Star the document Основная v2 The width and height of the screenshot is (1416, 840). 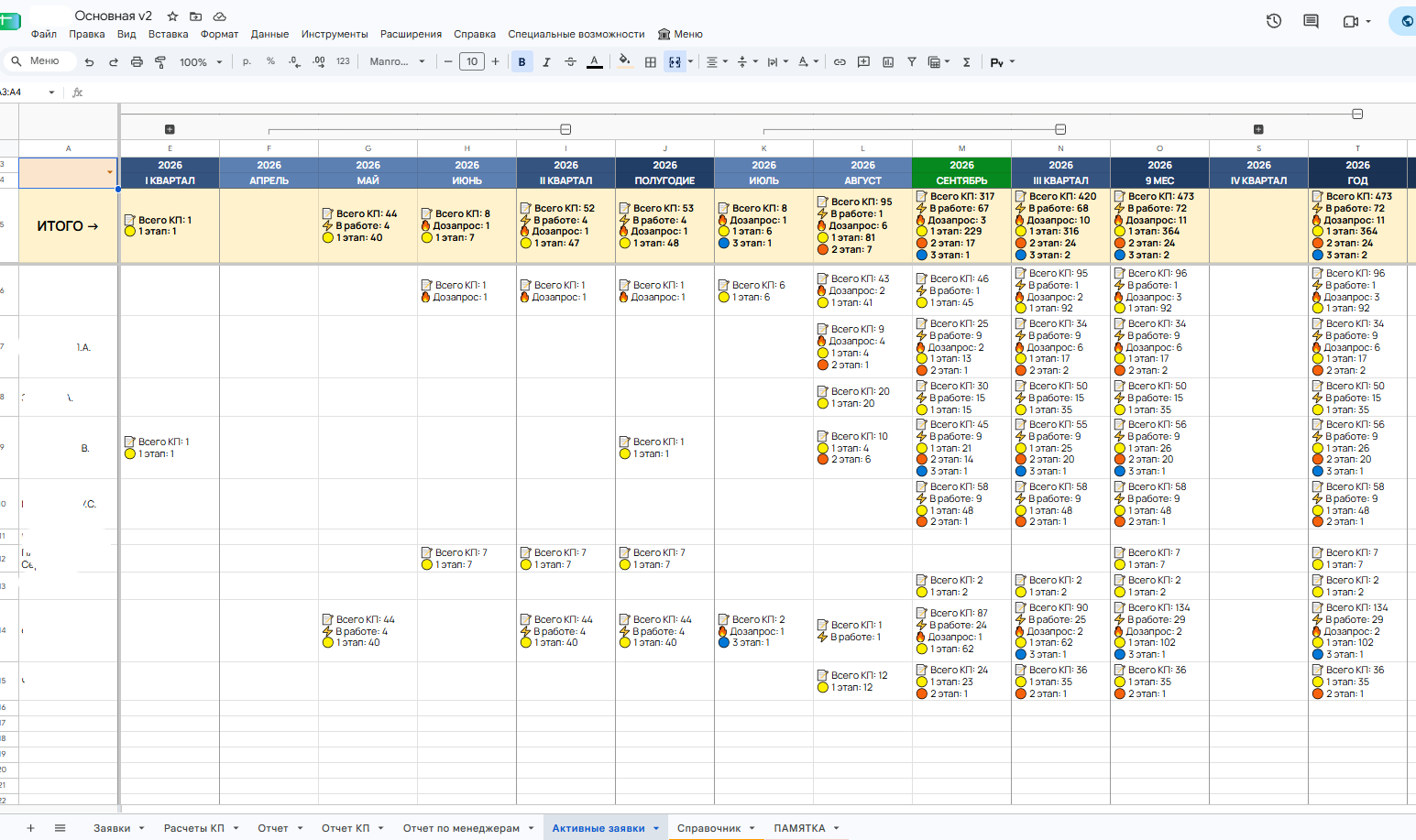pos(172,16)
